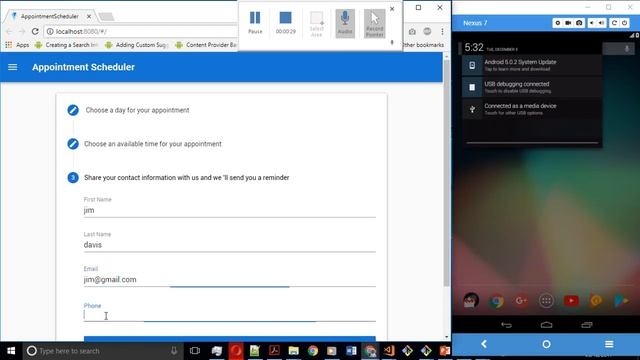The width and height of the screenshot is (640, 360).
Task: Open the Appointment Scheduler hamburger menu
Action: [x=12, y=67]
